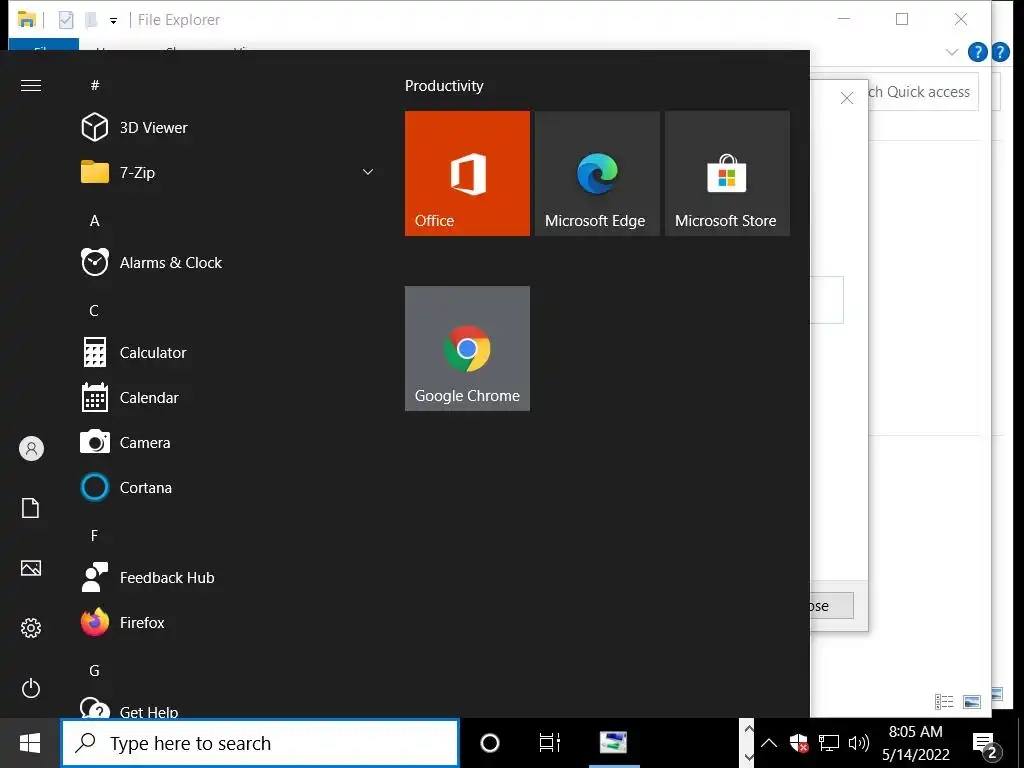Click the partially hidden Close dialog button

(831, 606)
